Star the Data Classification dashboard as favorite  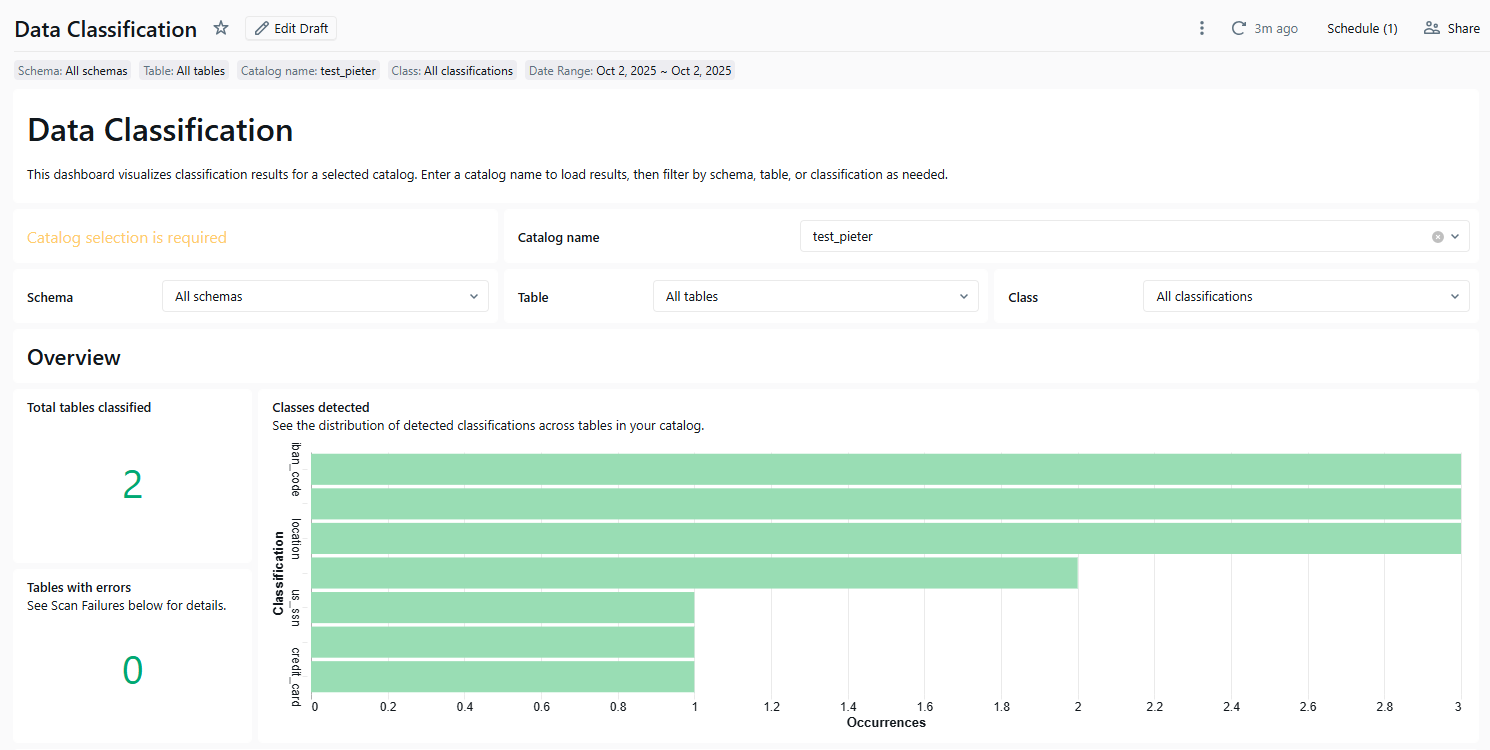pyautogui.click(x=221, y=28)
